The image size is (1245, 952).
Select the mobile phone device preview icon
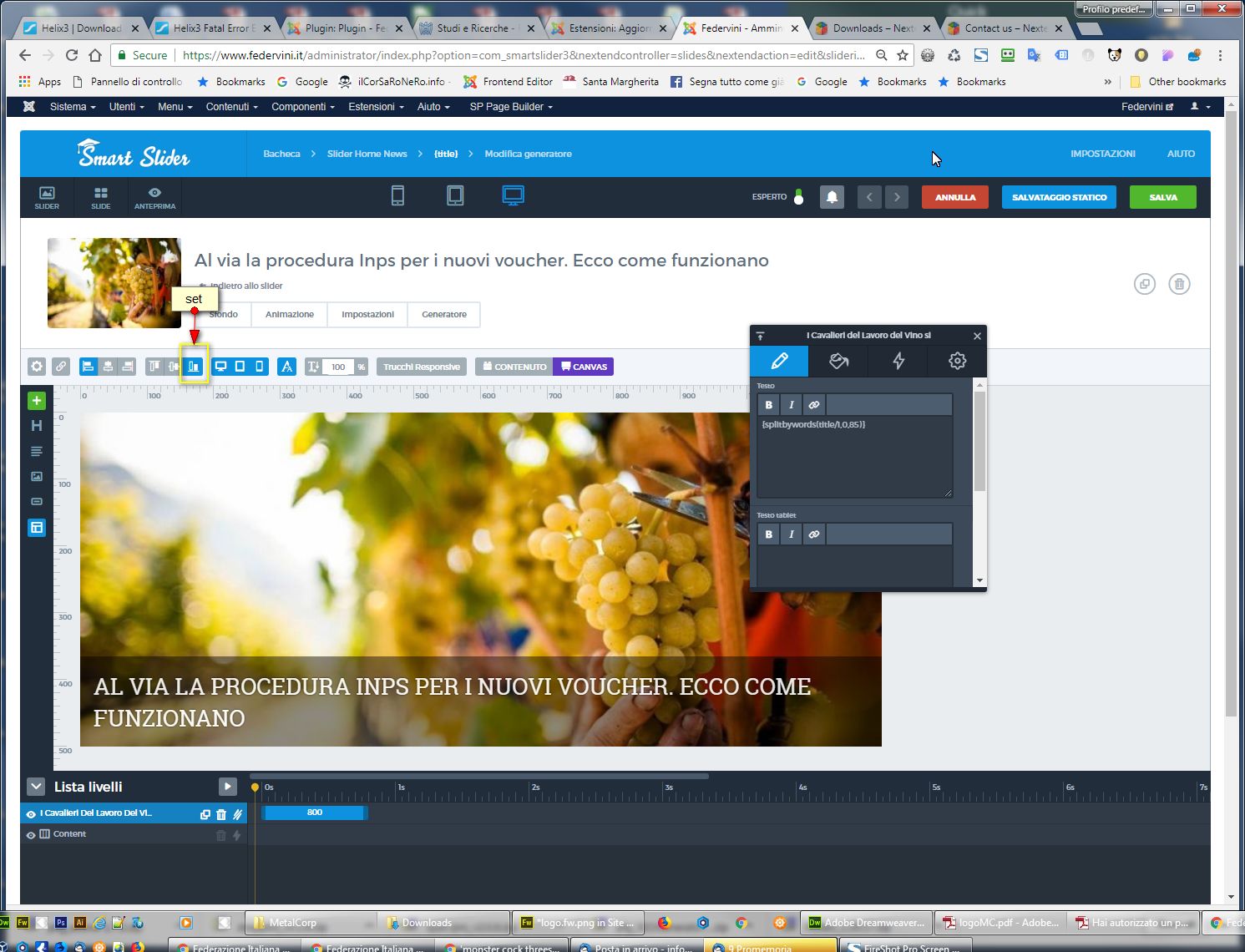point(397,196)
